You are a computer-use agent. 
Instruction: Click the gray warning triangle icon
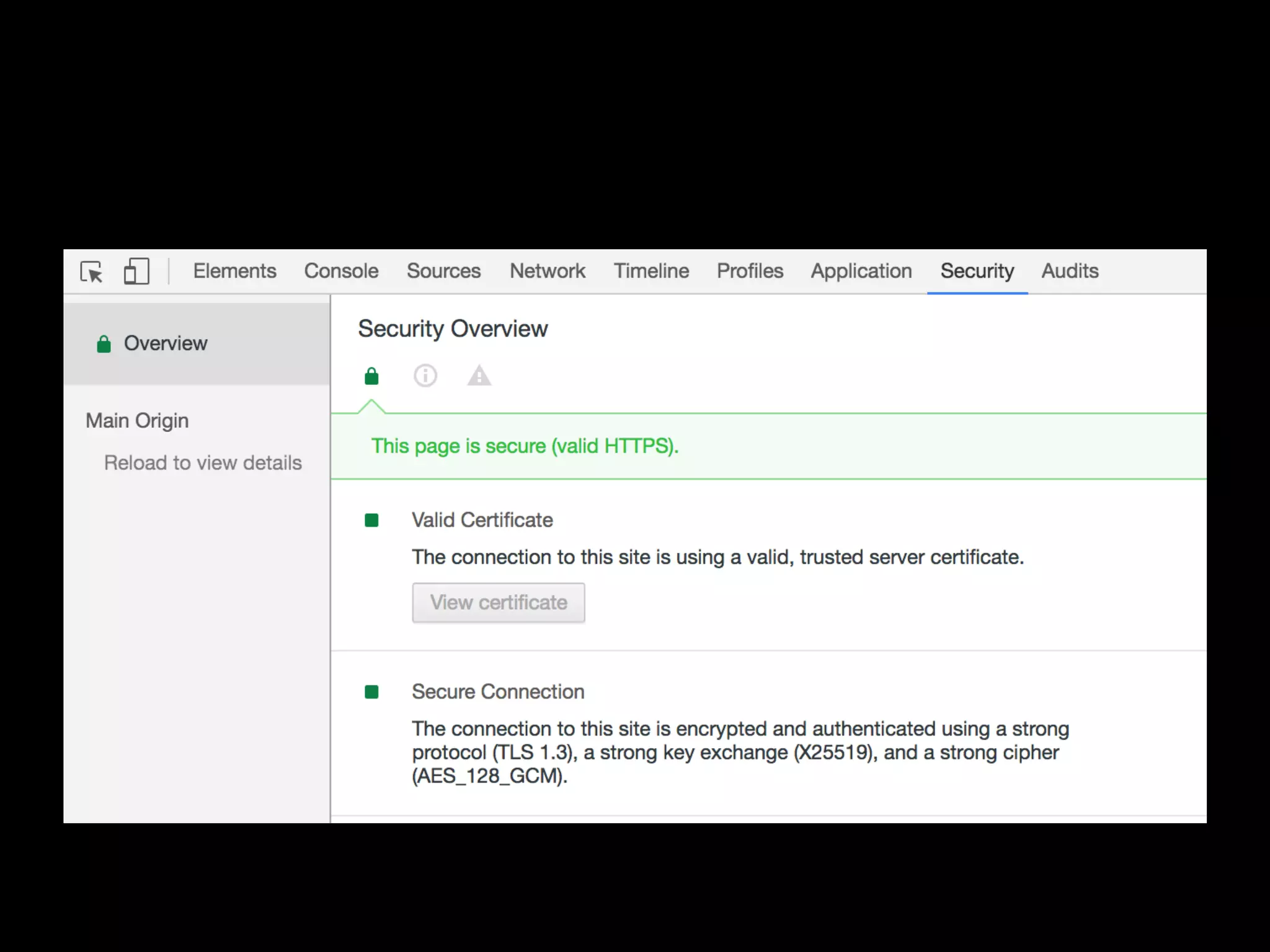[x=479, y=376]
